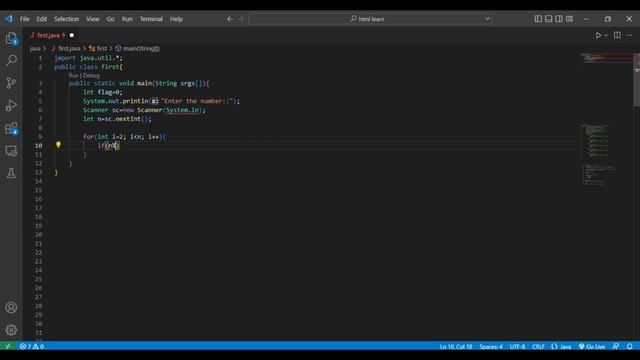
Task: Open the Extensions view
Action: [11, 128]
